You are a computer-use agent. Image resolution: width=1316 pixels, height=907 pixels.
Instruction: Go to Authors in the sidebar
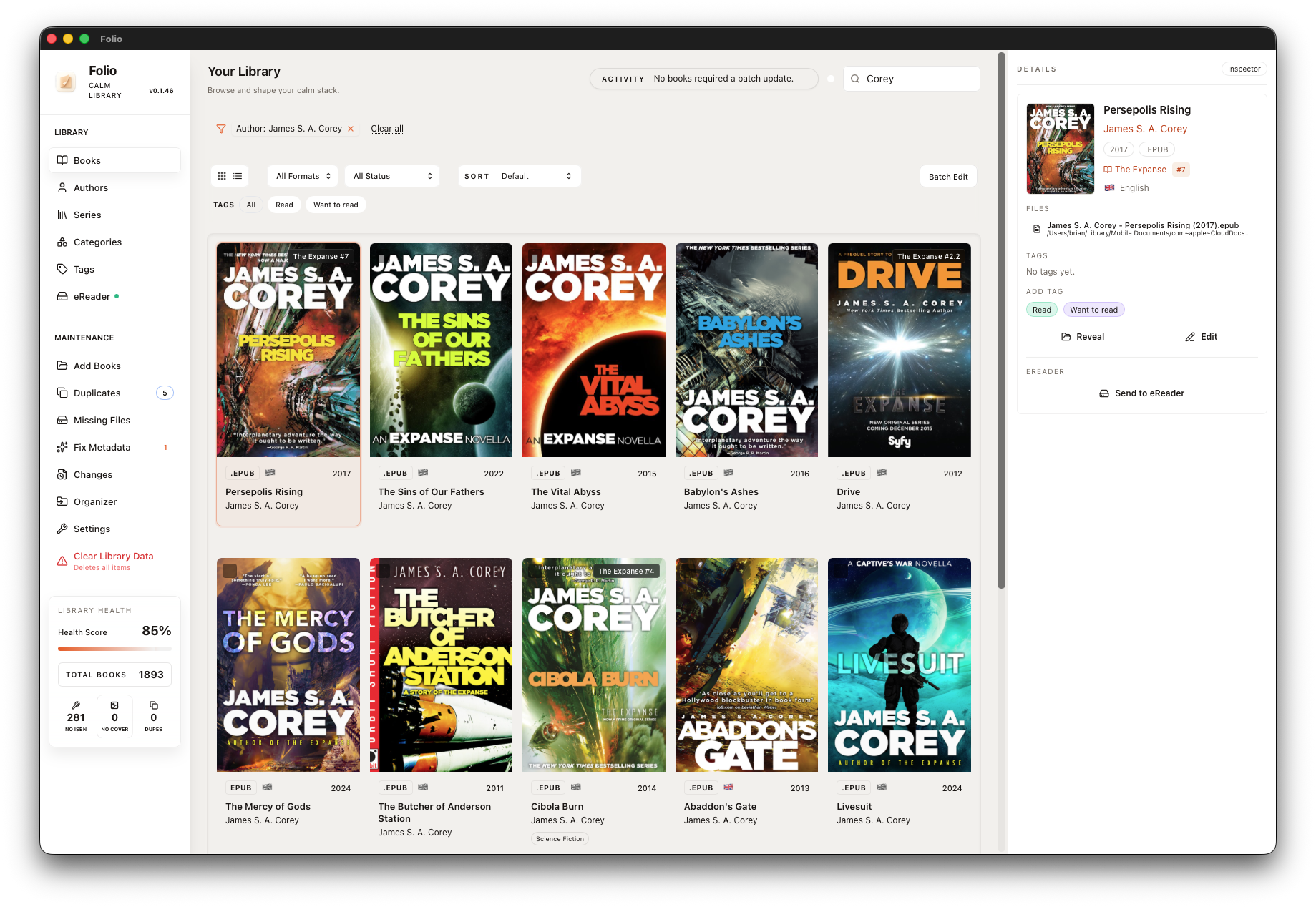[x=91, y=187]
